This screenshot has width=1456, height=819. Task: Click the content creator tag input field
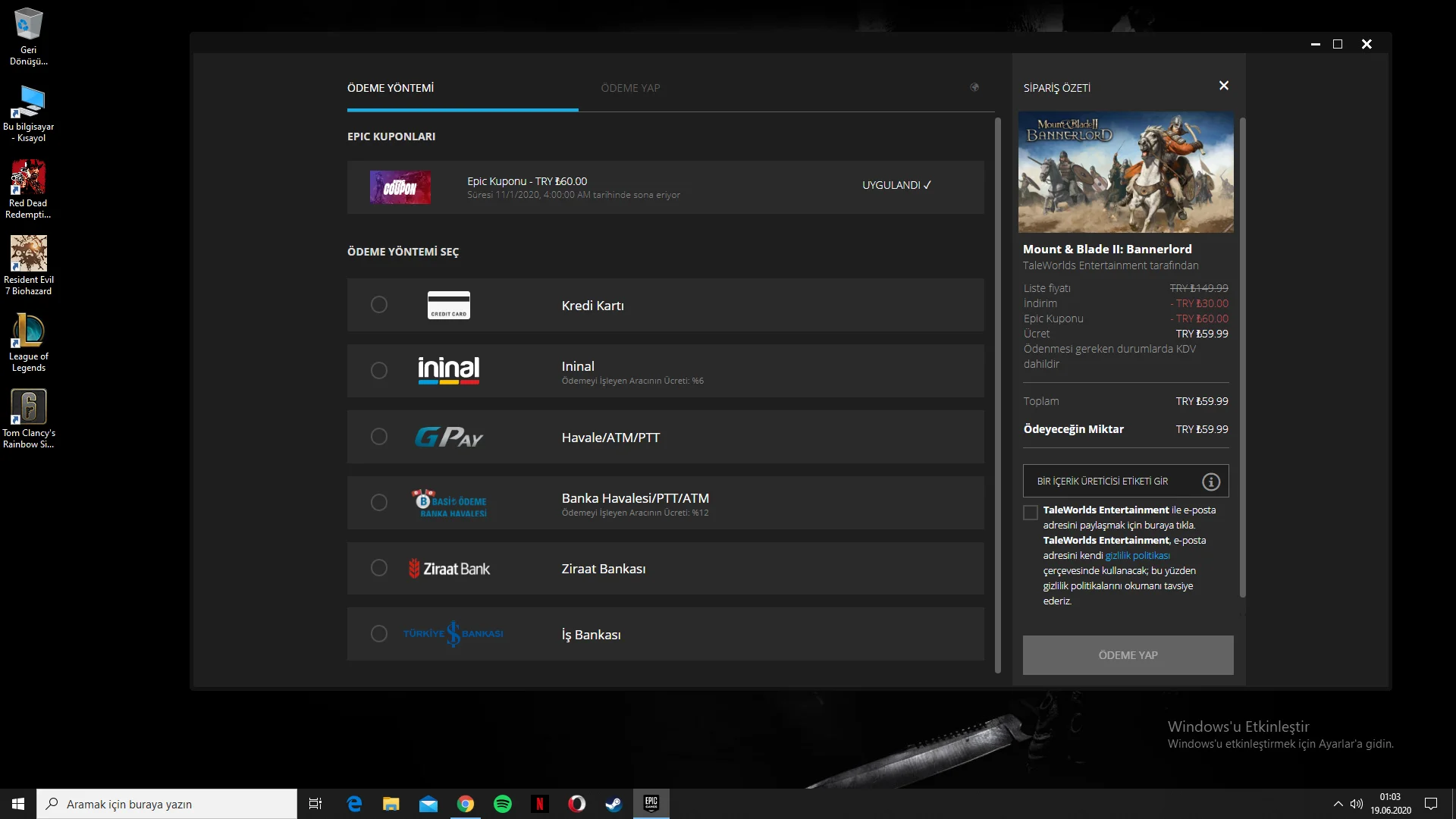pyautogui.click(x=1111, y=482)
